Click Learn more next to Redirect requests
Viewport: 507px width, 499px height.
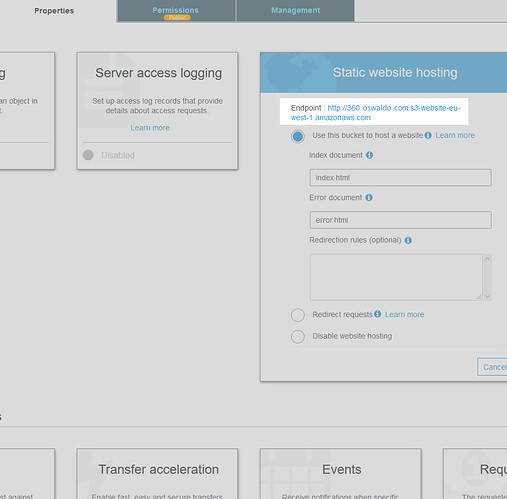pos(405,315)
